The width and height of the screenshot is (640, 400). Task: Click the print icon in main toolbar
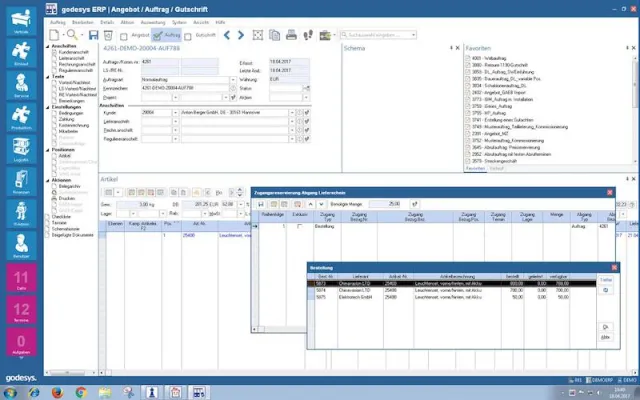291,35
